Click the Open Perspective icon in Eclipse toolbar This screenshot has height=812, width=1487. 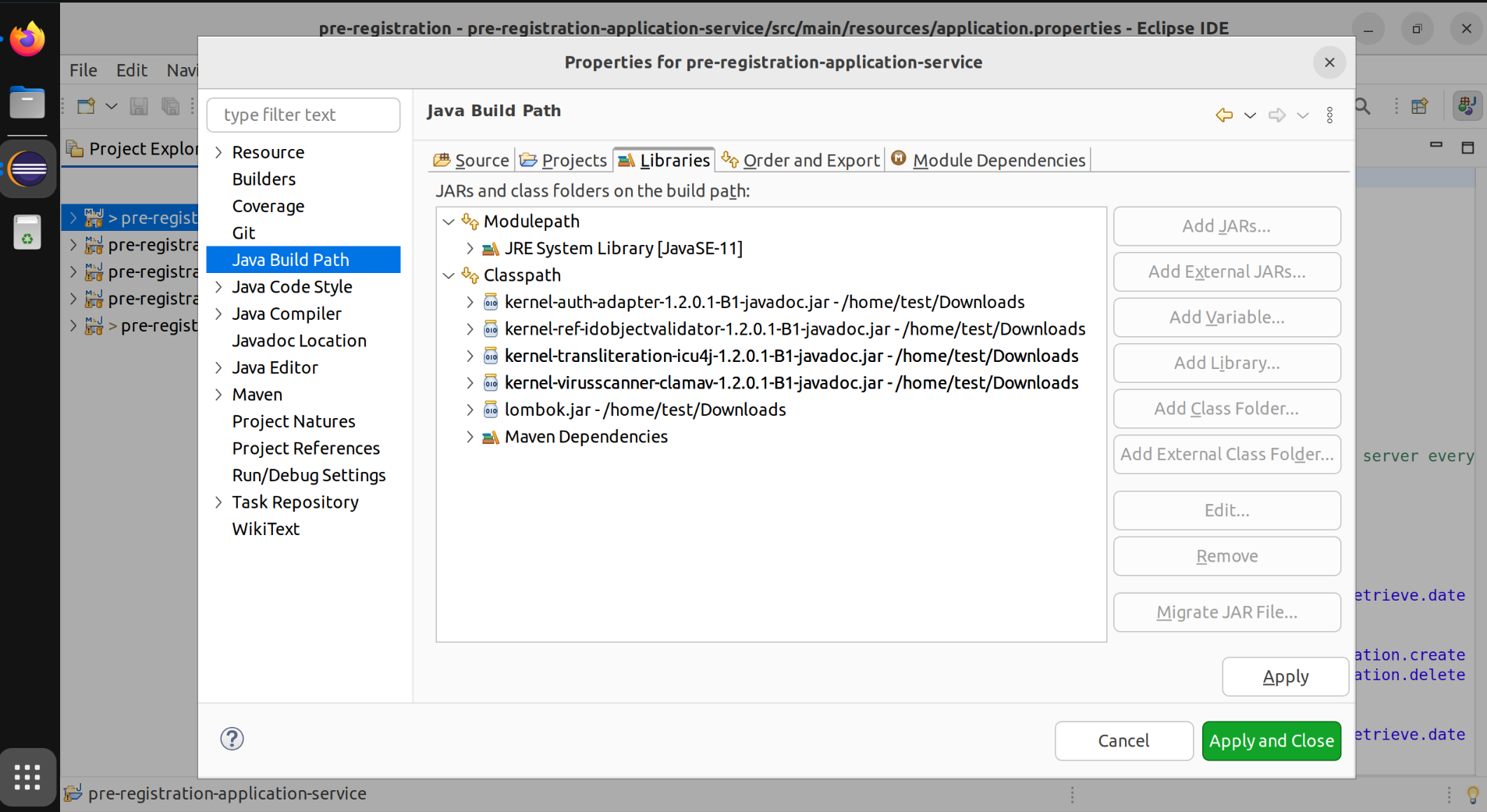1420,106
